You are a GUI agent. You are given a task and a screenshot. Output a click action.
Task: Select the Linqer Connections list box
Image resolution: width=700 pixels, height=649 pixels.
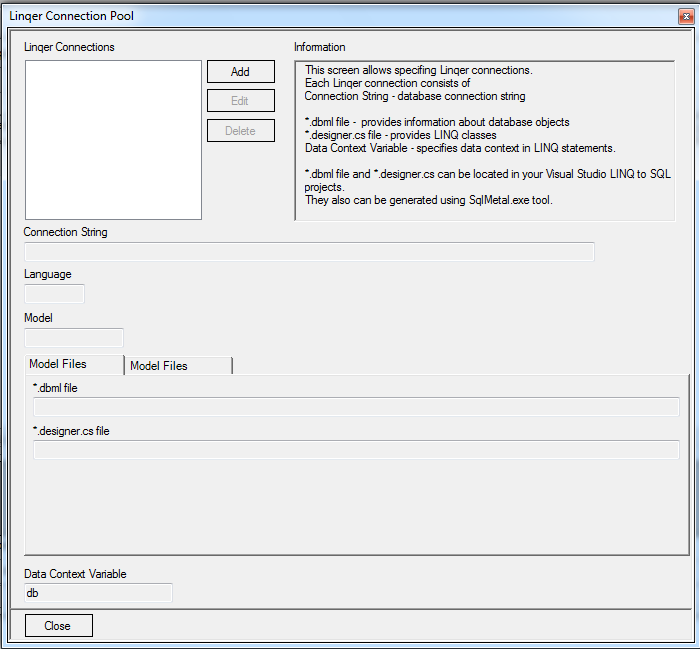pyautogui.click(x=113, y=140)
